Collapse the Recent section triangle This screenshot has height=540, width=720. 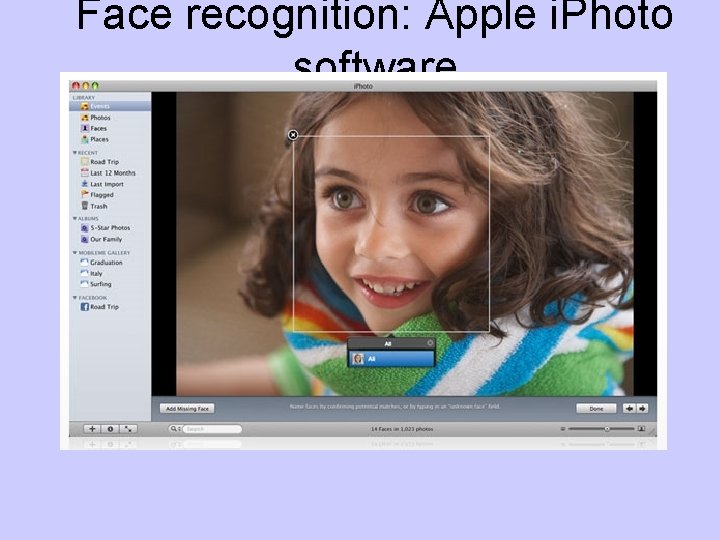click(75, 152)
